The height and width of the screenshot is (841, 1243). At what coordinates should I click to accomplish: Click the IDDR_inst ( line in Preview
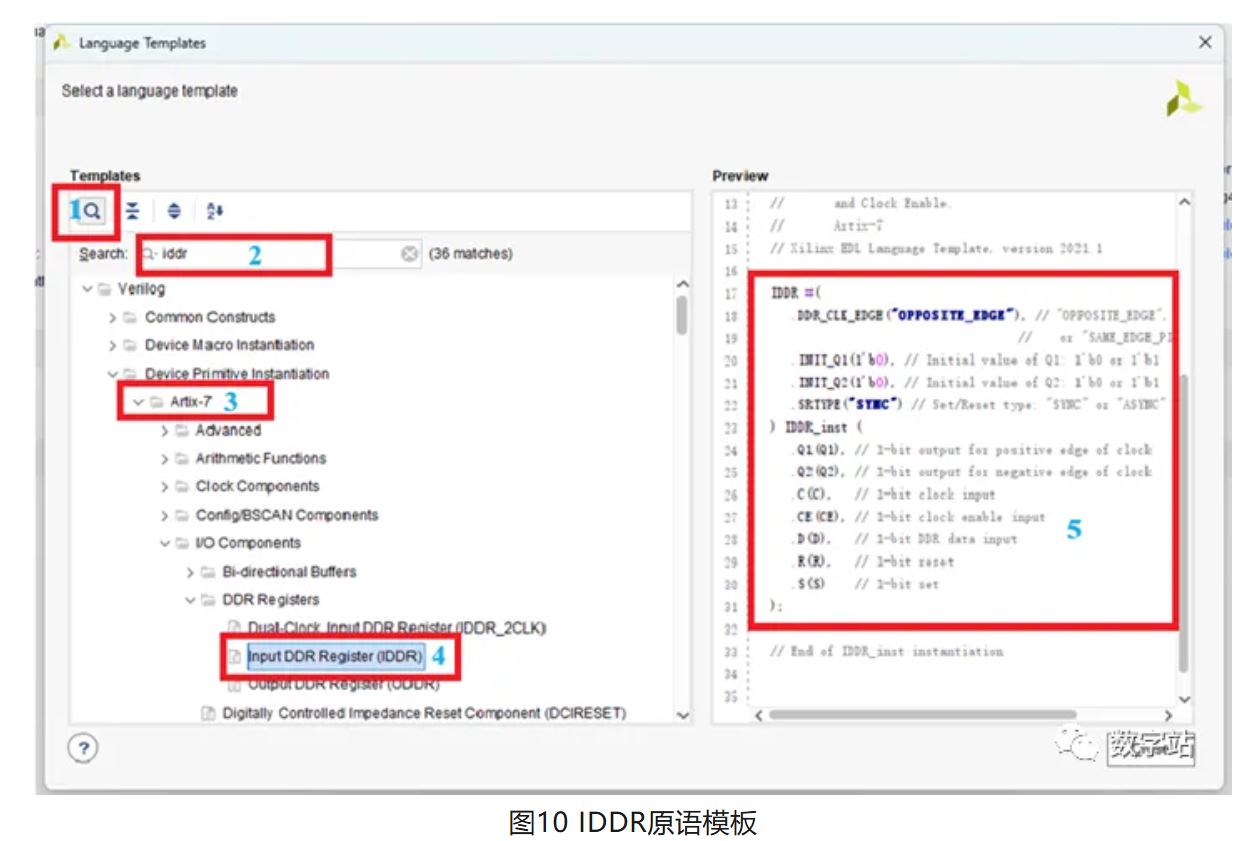tap(816, 427)
